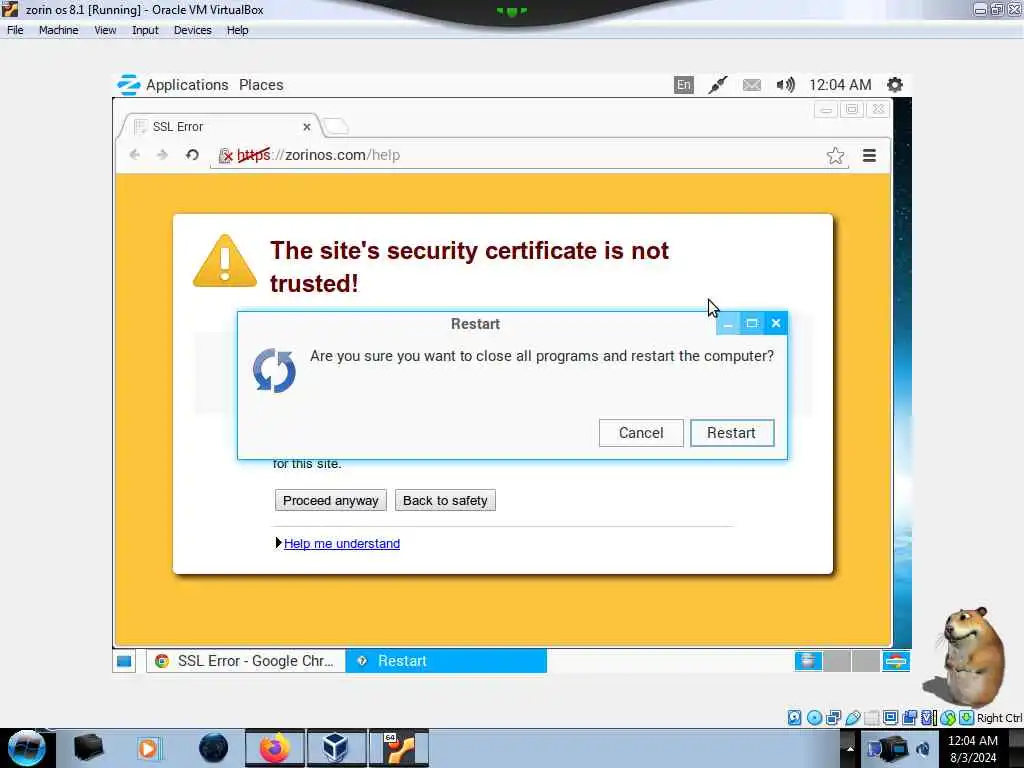Viewport: 1024px width, 768px height.
Task: Open Firefox from the Windows taskbar
Action: 275,748
